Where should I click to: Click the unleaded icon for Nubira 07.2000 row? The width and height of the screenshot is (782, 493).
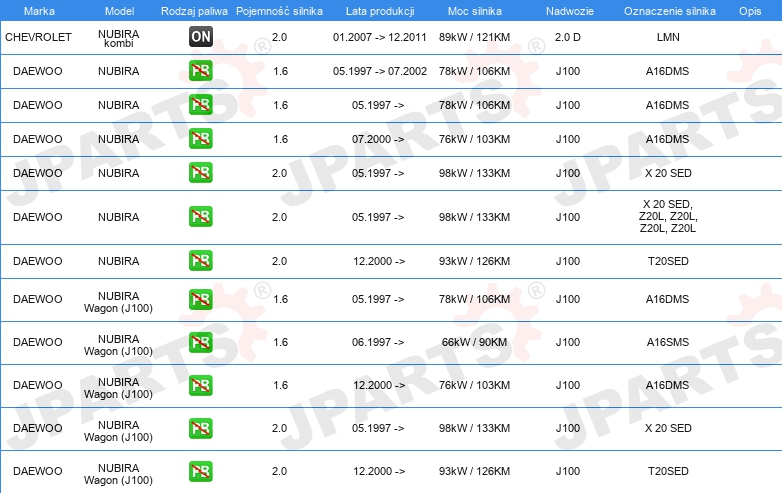[200, 139]
